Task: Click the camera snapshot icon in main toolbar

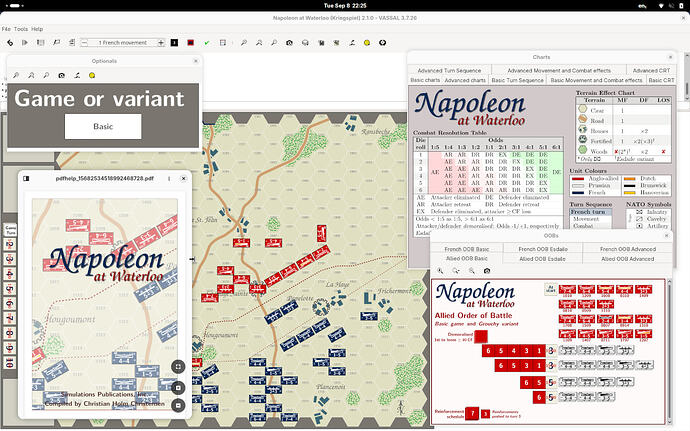Action: 289,43
